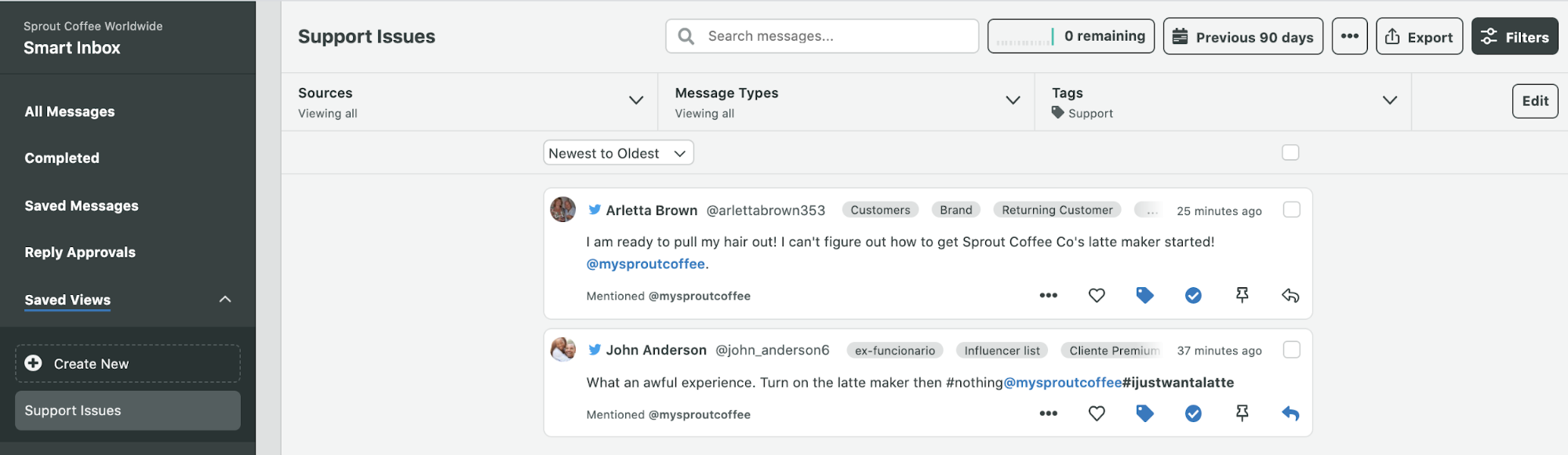This screenshot has width=1568, height=455.
Task: Click John Anderson's profile avatar
Action: (x=562, y=349)
